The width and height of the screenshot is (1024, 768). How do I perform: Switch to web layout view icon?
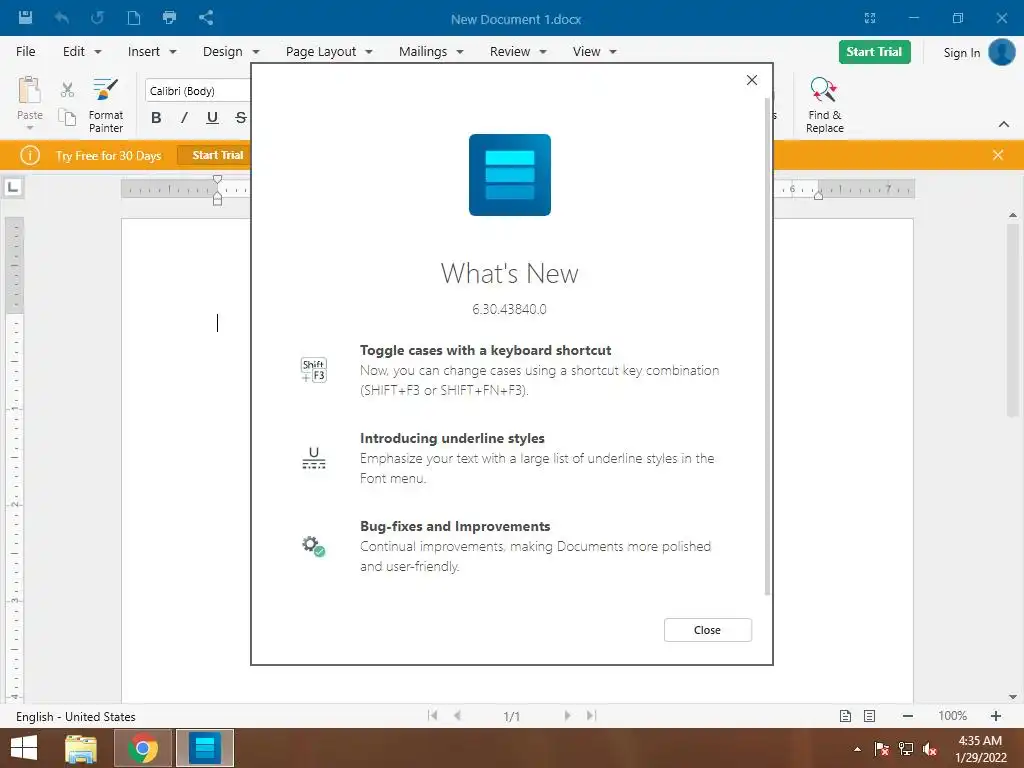869,716
